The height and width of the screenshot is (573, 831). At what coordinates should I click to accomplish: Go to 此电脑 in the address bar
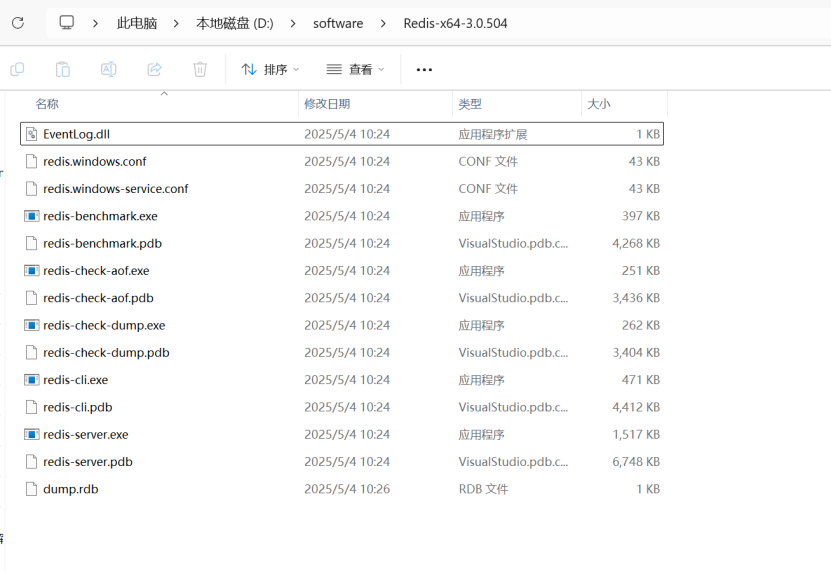point(137,23)
